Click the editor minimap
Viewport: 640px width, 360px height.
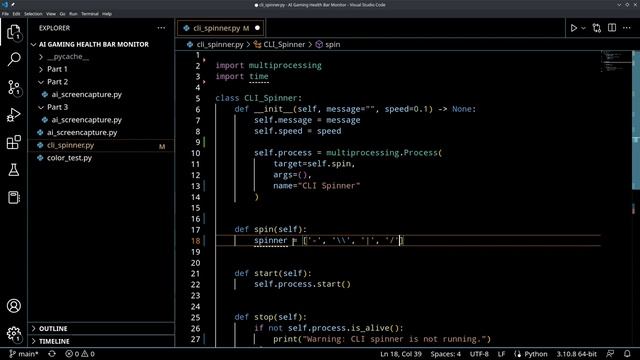(x=616, y=61)
